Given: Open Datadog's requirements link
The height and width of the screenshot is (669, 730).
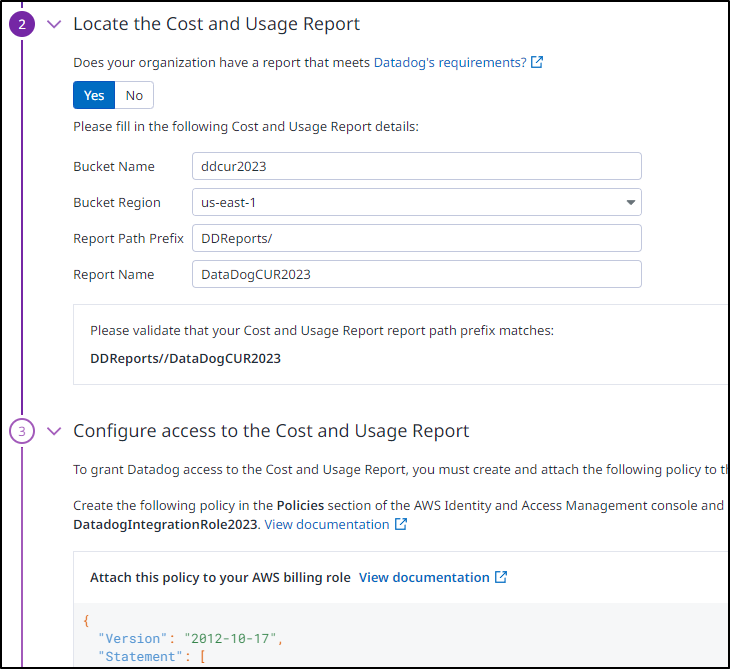Looking at the screenshot, I should tap(450, 62).
